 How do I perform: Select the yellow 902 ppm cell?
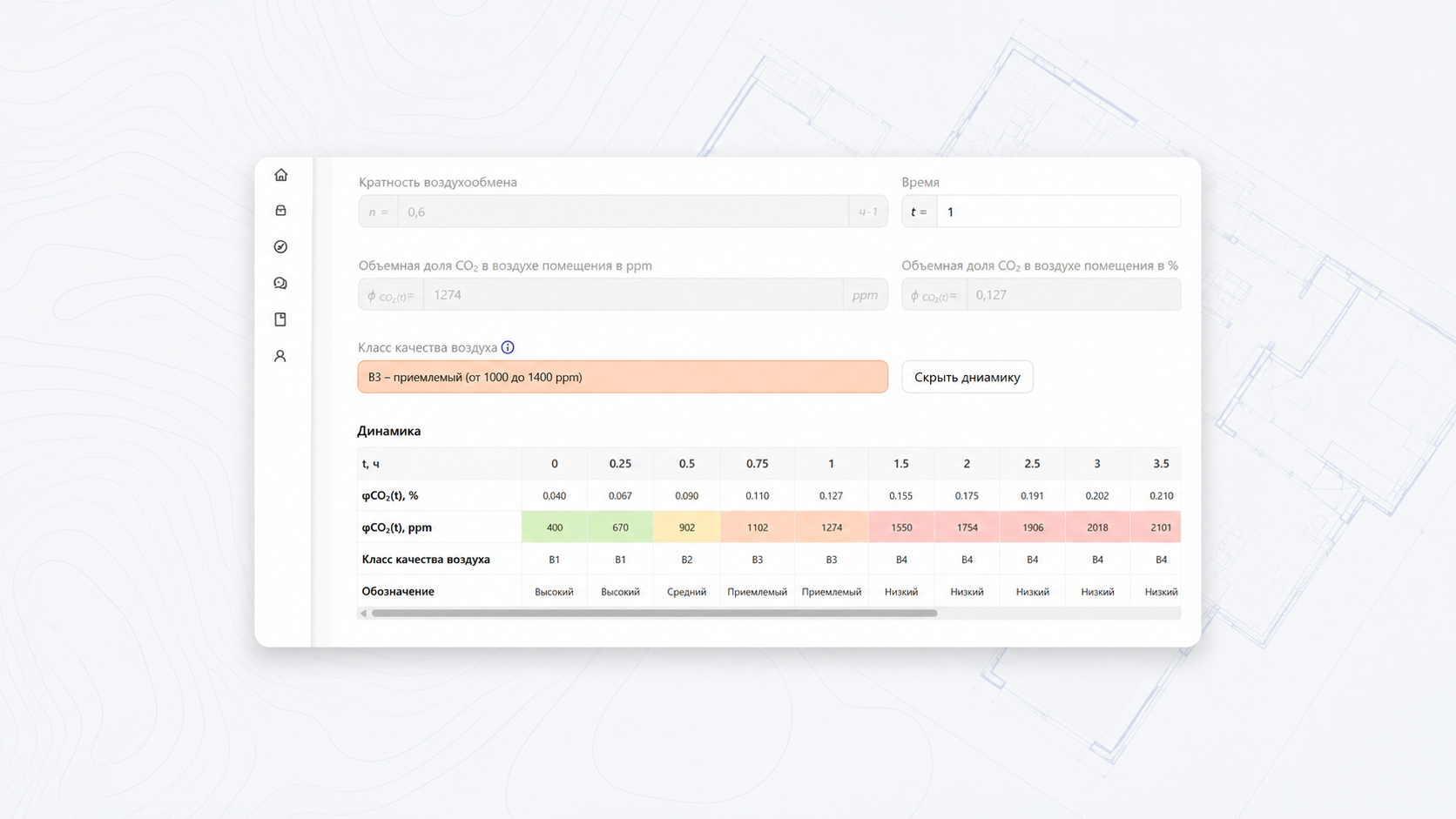click(686, 527)
